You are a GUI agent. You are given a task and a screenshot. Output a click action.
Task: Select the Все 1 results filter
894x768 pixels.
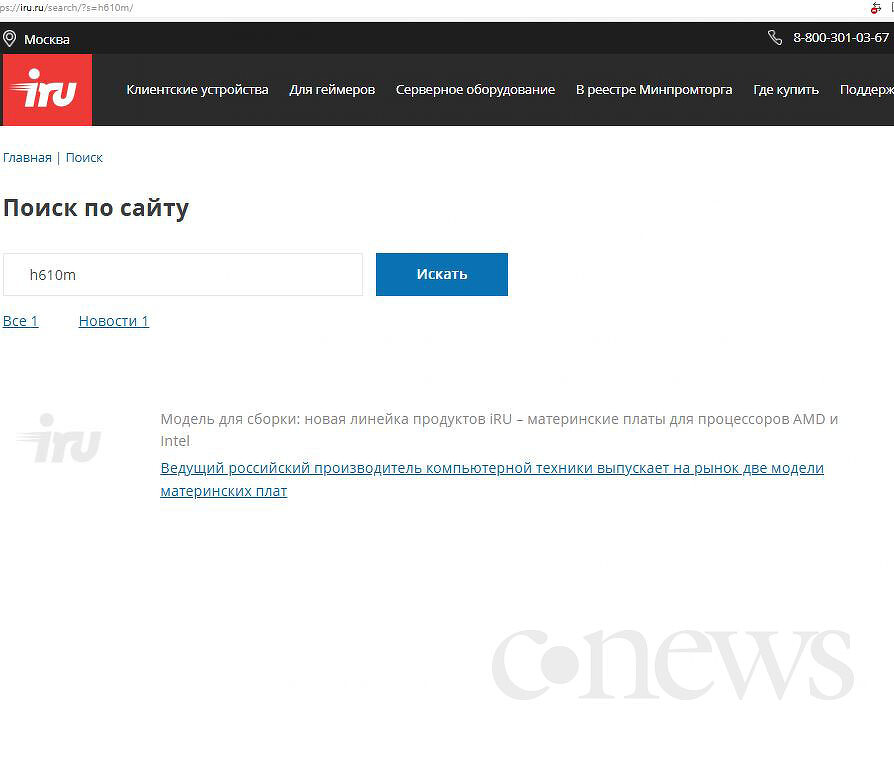click(21, 321)
